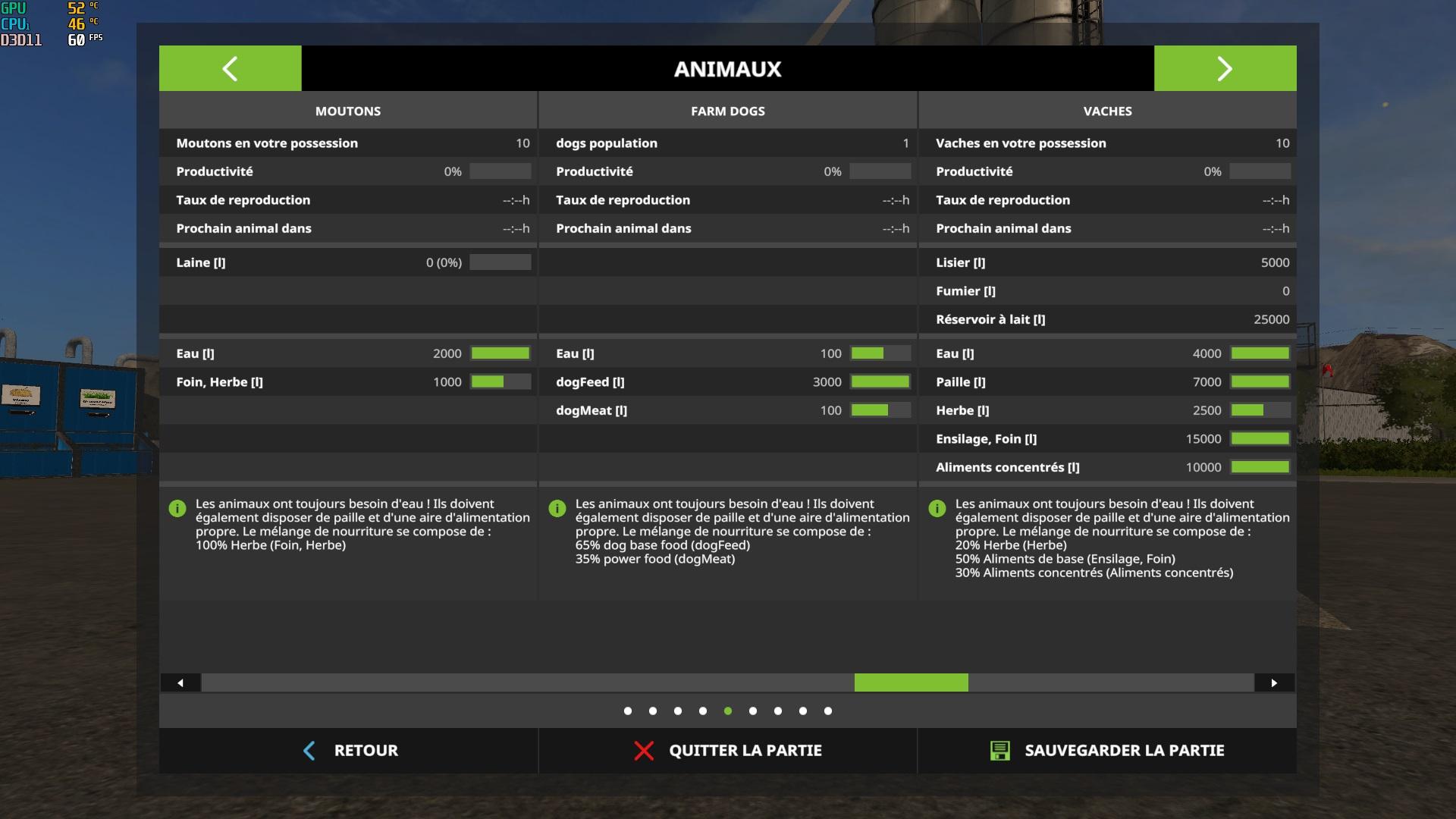Screen dimensions: 1456x819
Task: Select the last page indicator dot
Action: tap(828, 711)
